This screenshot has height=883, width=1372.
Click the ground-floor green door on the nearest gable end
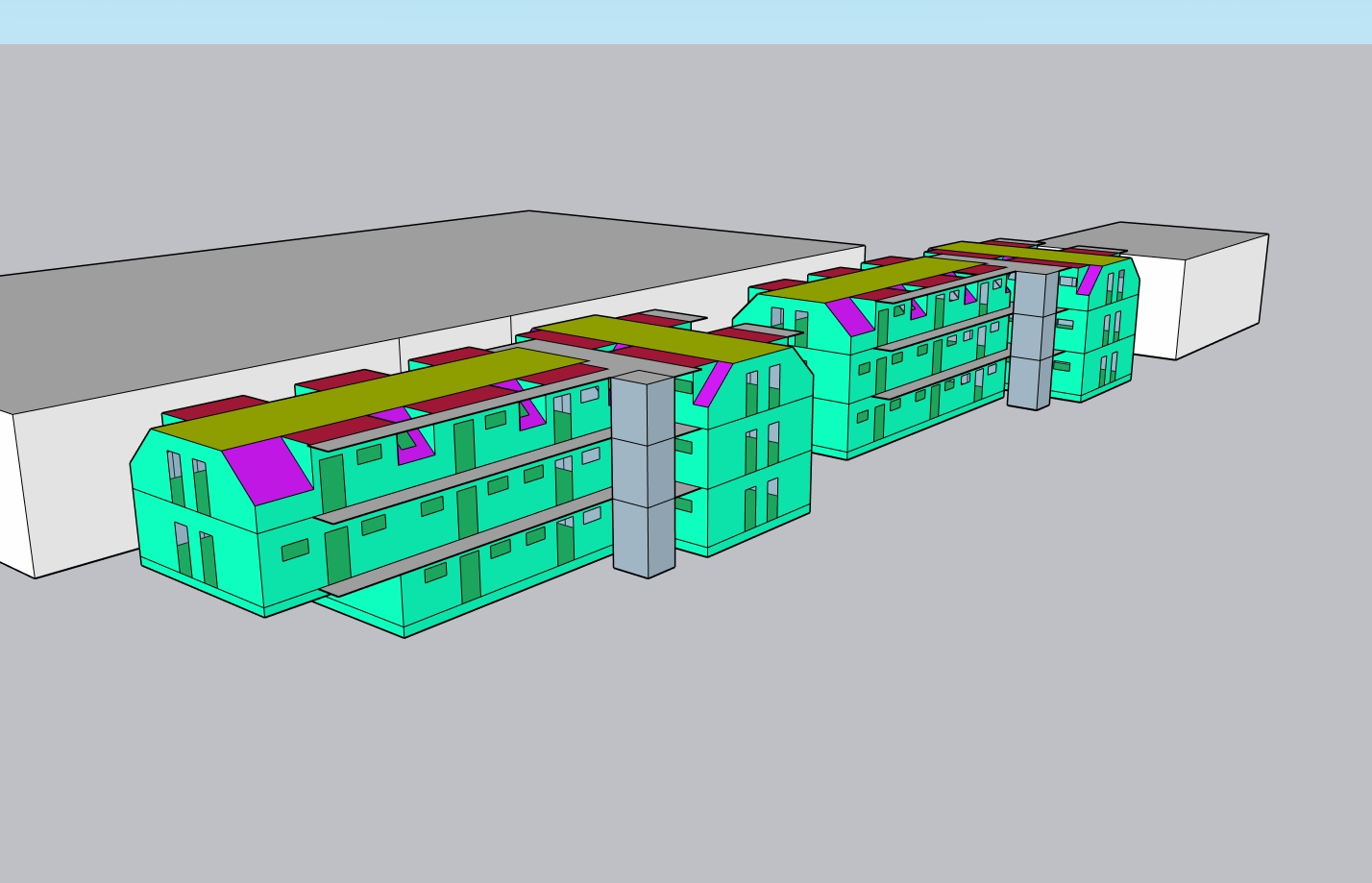point(208,559)
